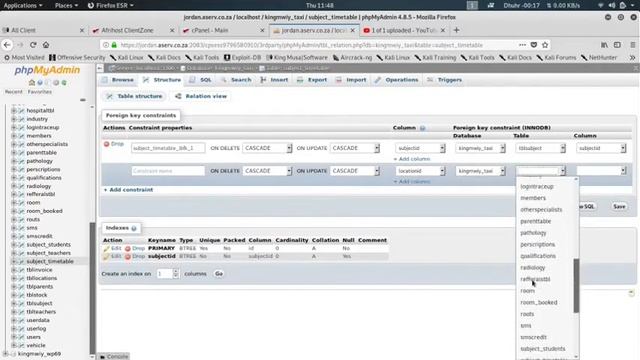The image size is (640, 360).
Task: Close the Afrihost ClientZone tab
Action: tap(172, 30)
